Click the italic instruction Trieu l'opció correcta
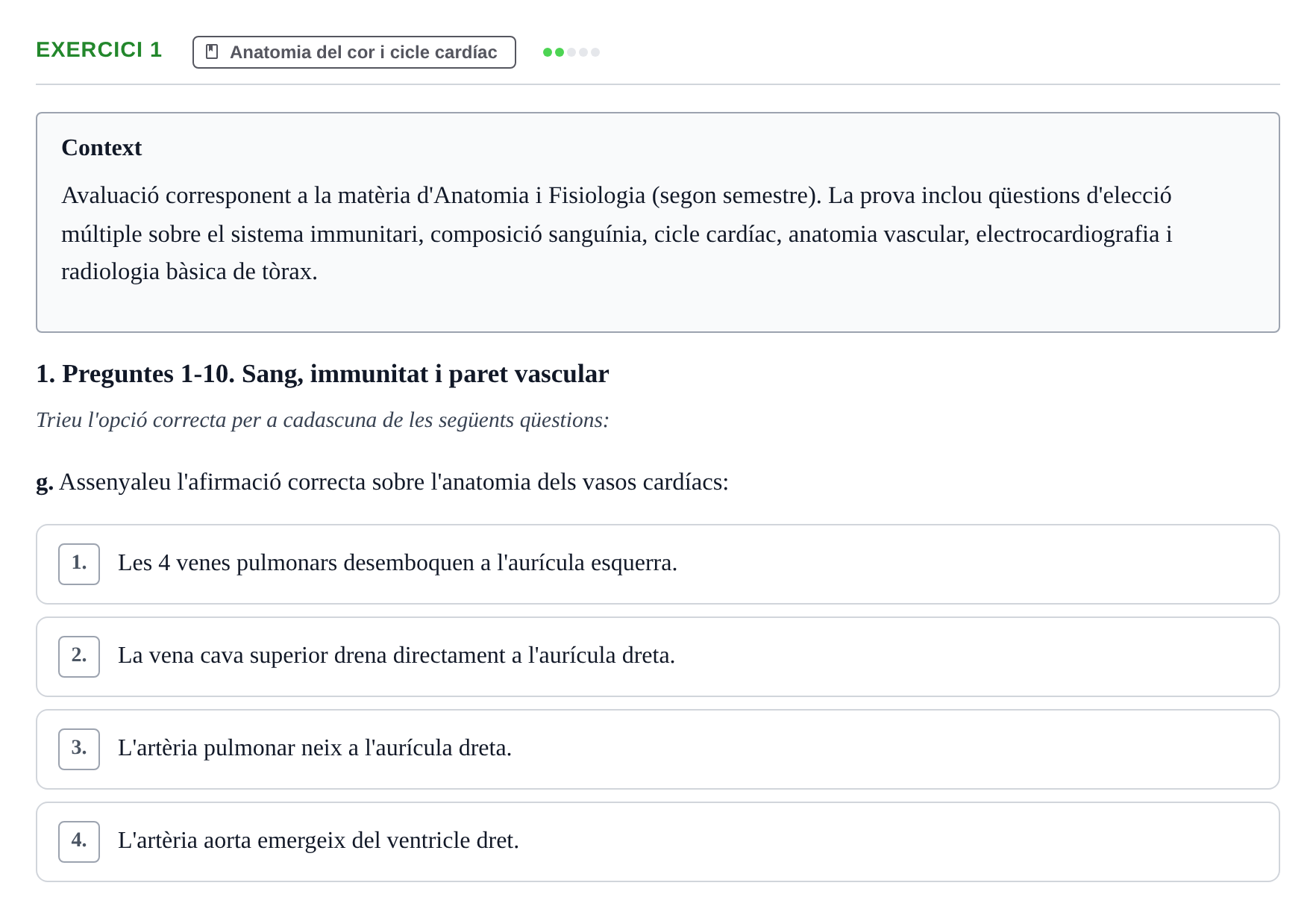The image size is (1316, 918). [x=322, y=420]
